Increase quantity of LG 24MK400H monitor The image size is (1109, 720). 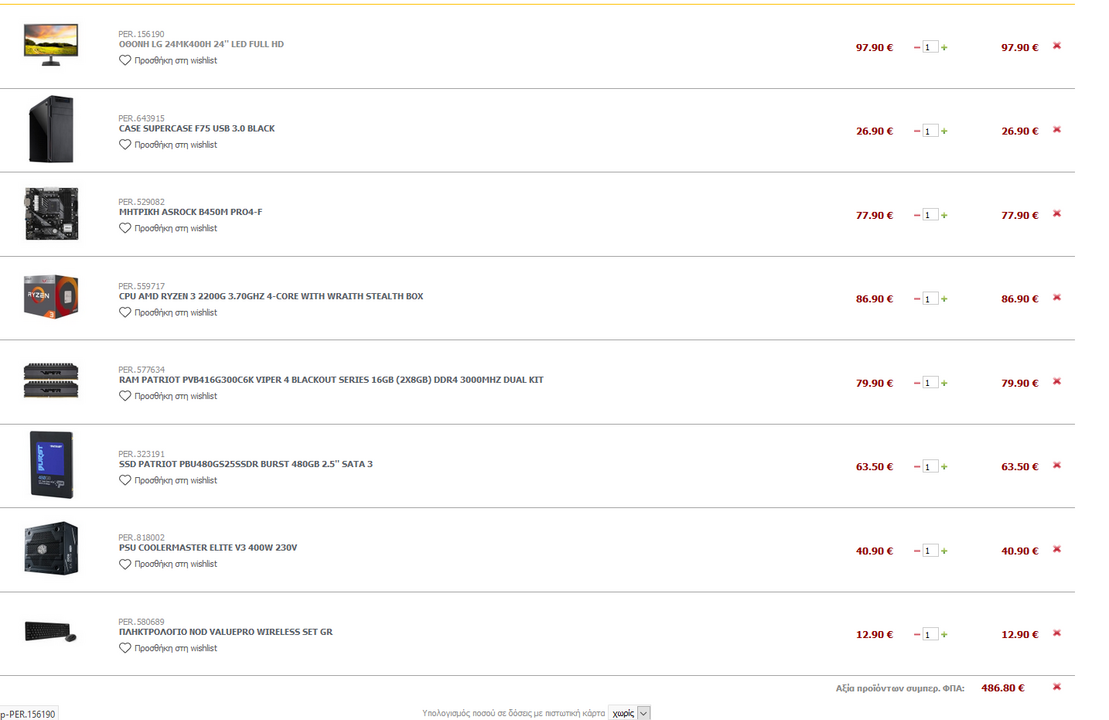(944, 47)
